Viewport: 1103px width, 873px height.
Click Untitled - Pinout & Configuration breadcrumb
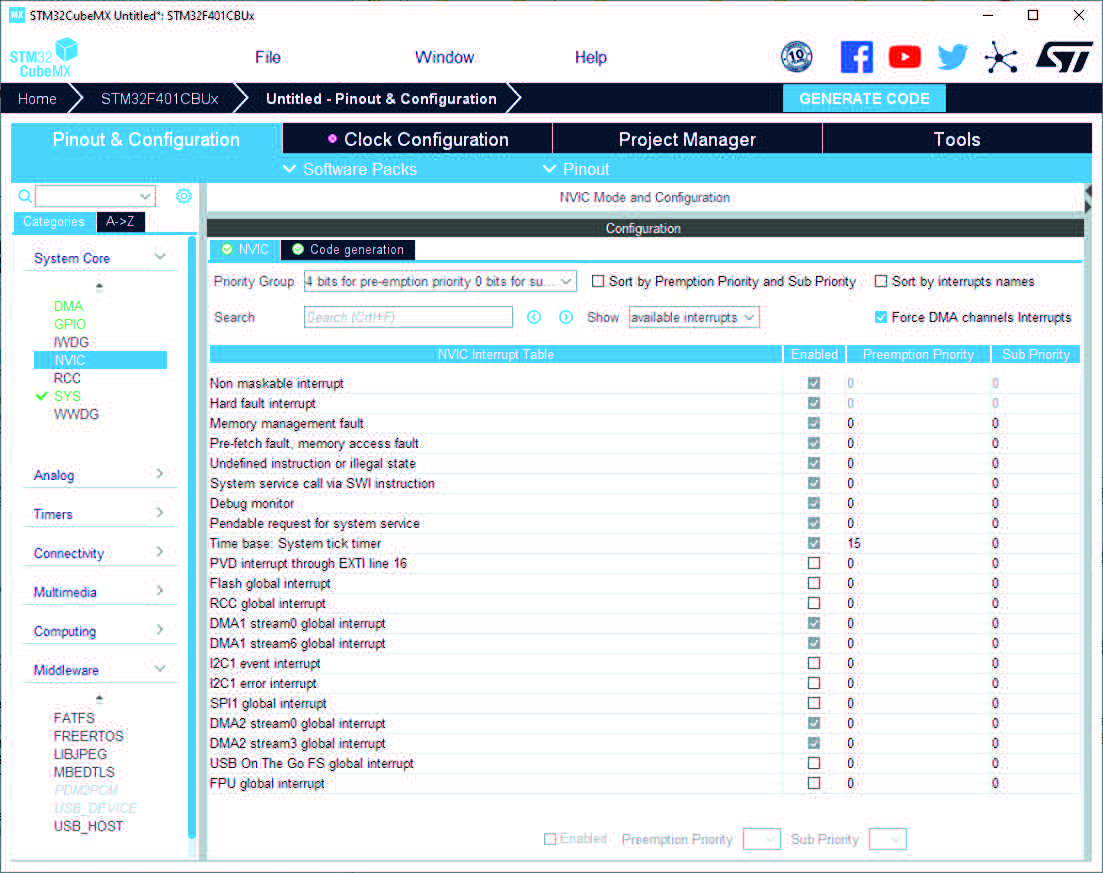click(x=381, y=98)
